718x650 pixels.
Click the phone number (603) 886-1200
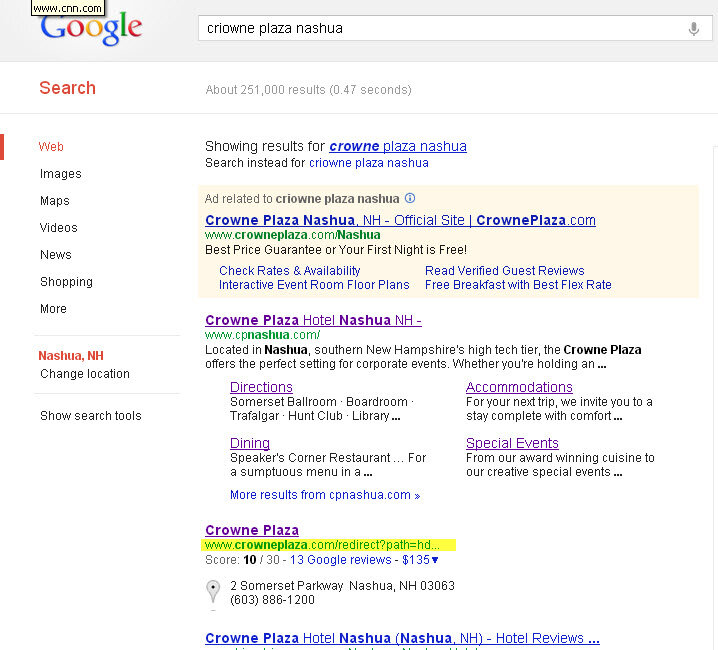pos(272,600)
